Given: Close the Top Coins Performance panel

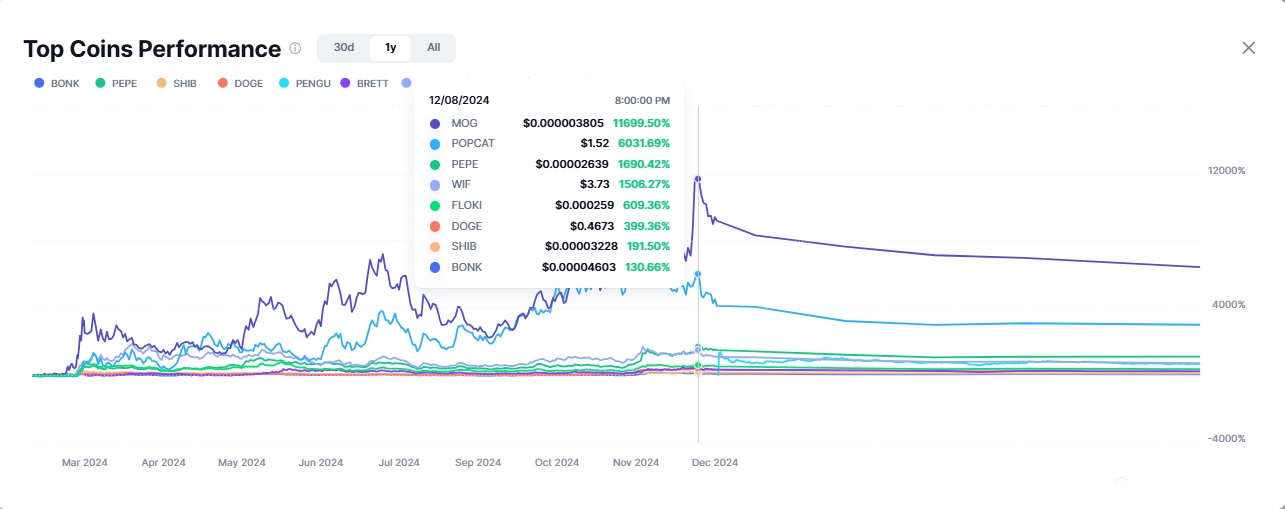Looking at the screenshot, I should [x=1248, y=48].
